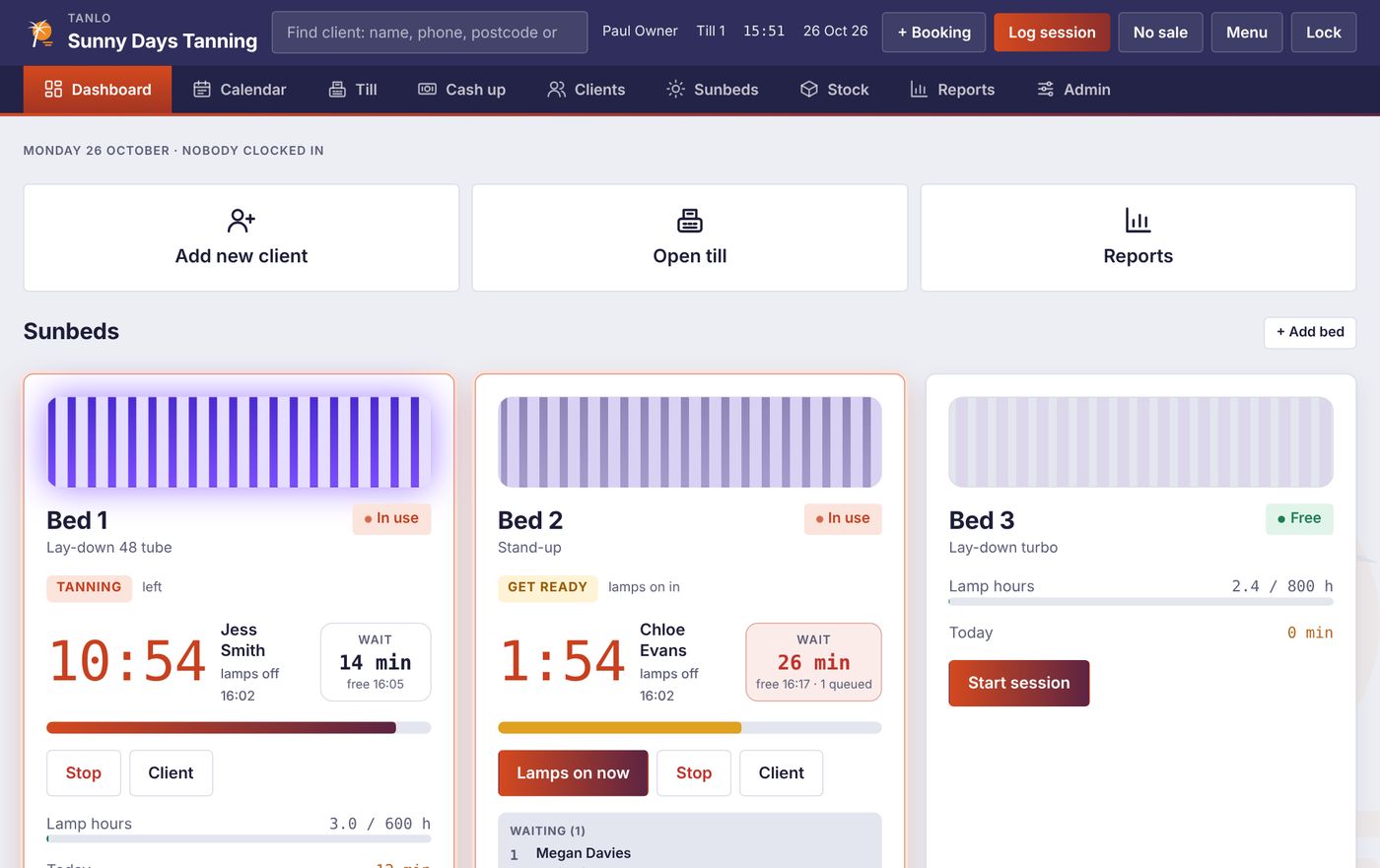Click the Find client search field
The width and height of the screenshot is (1380, 868).
coord(430,33)
